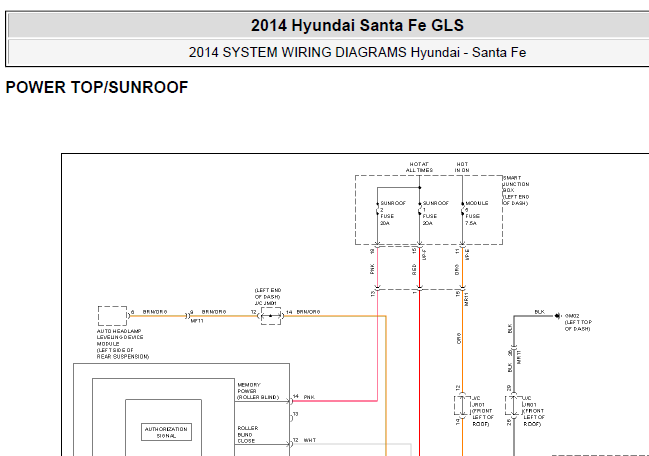Click the 'AUTO HEADLAMP LEVELING DEVICE MODULE' label
Image resolution: width=649 pixels, height=456 pixels.
tap(123, 344)
